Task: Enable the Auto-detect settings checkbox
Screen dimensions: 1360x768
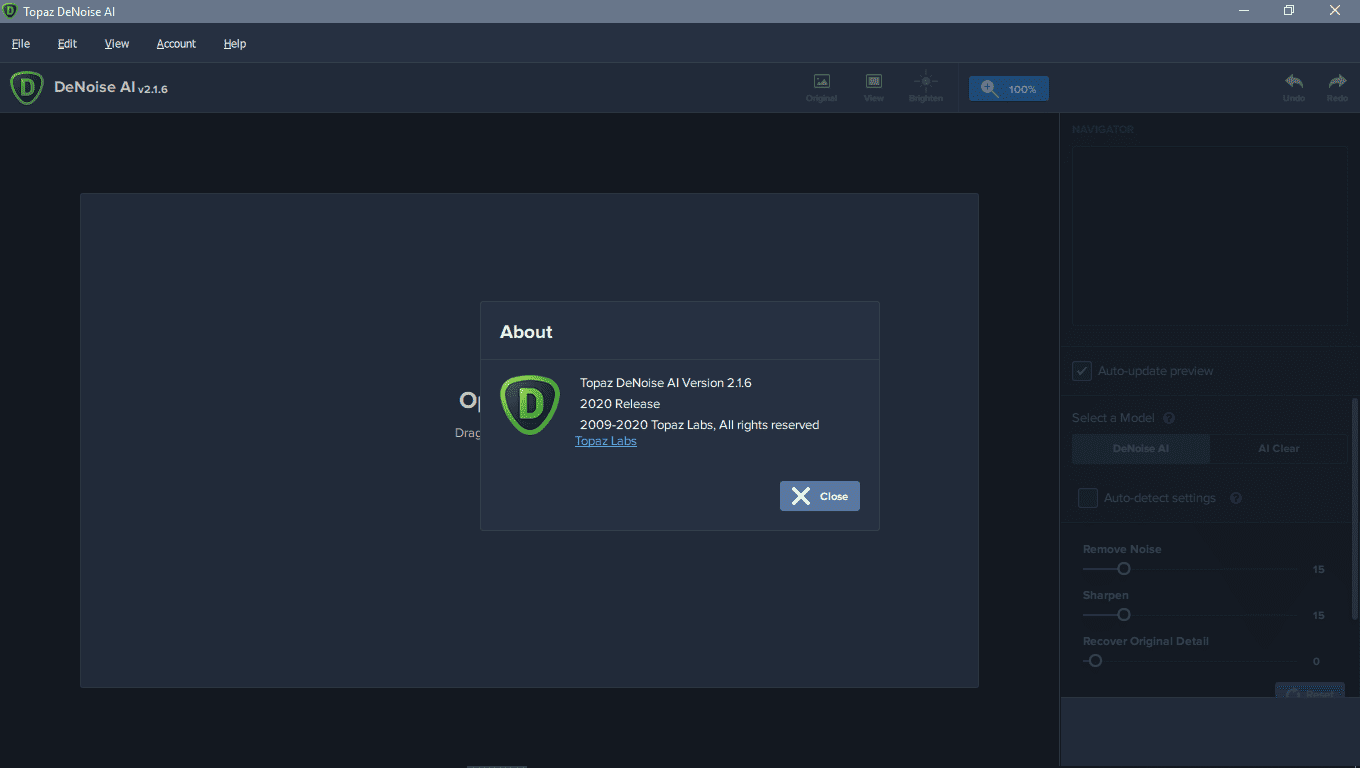Action: click(x=1088, y=498)
